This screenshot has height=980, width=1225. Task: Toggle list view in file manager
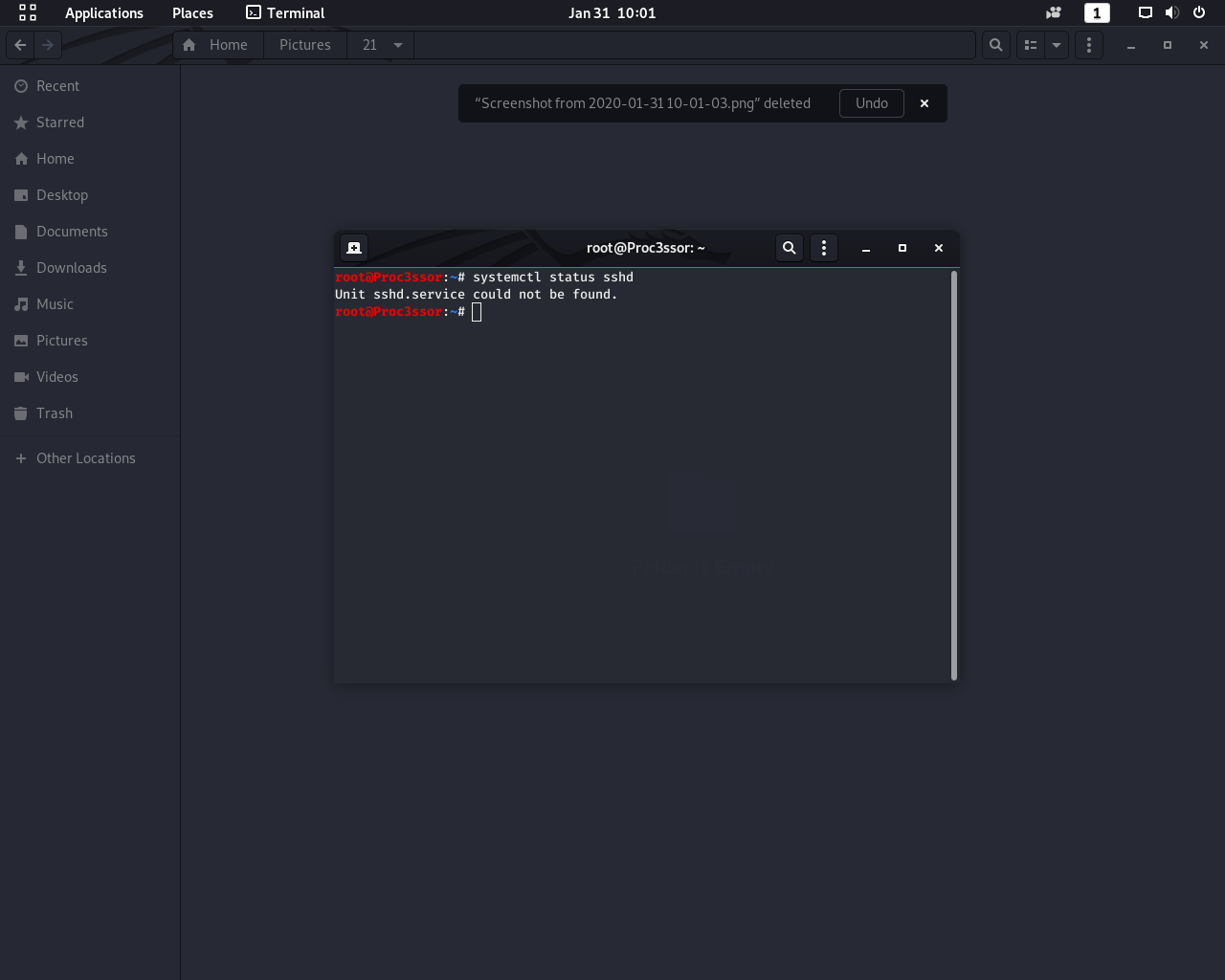(x=1031, y=45)
